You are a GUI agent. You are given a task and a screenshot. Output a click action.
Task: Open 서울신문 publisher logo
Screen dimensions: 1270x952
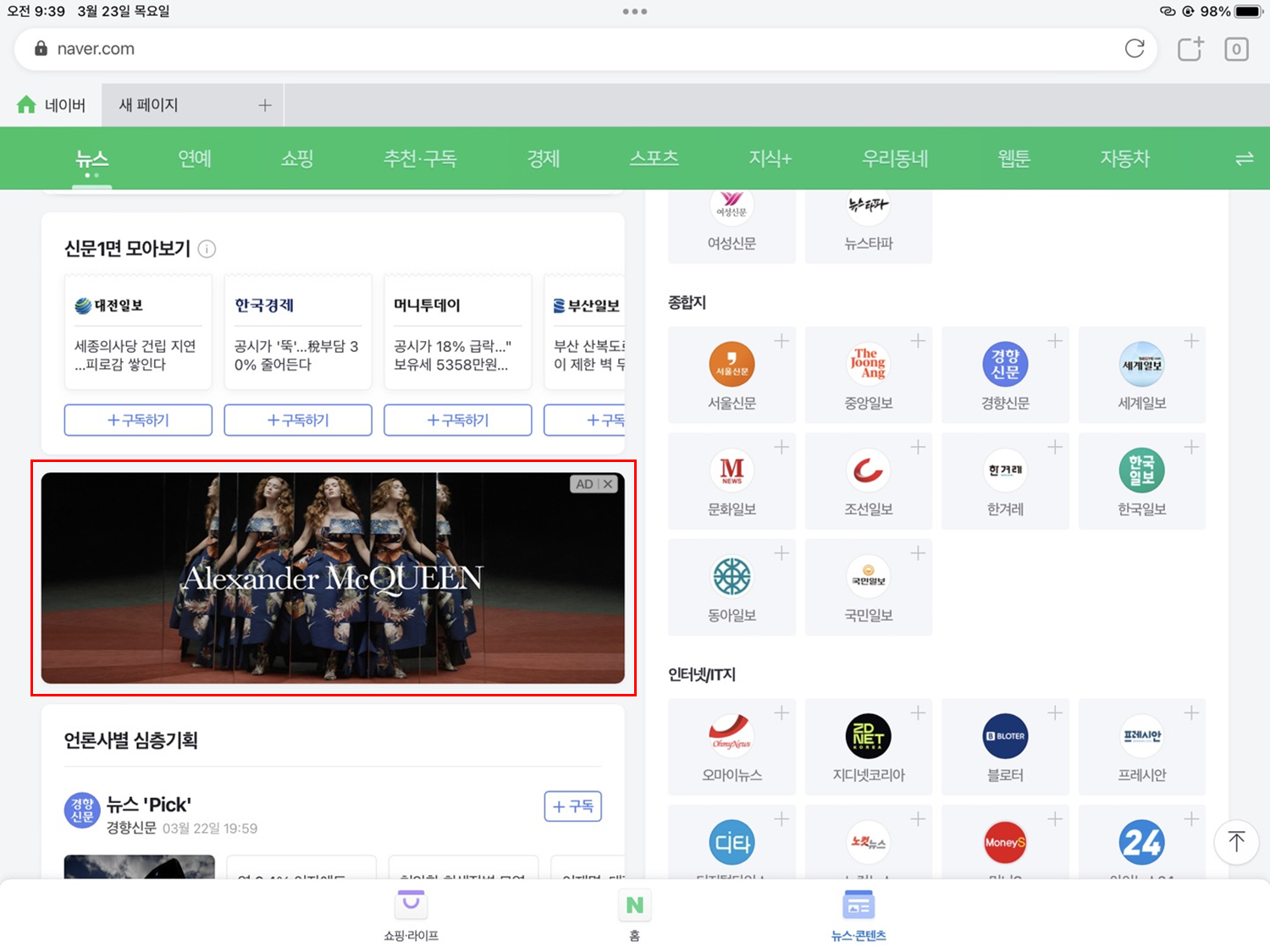(732, 364)
